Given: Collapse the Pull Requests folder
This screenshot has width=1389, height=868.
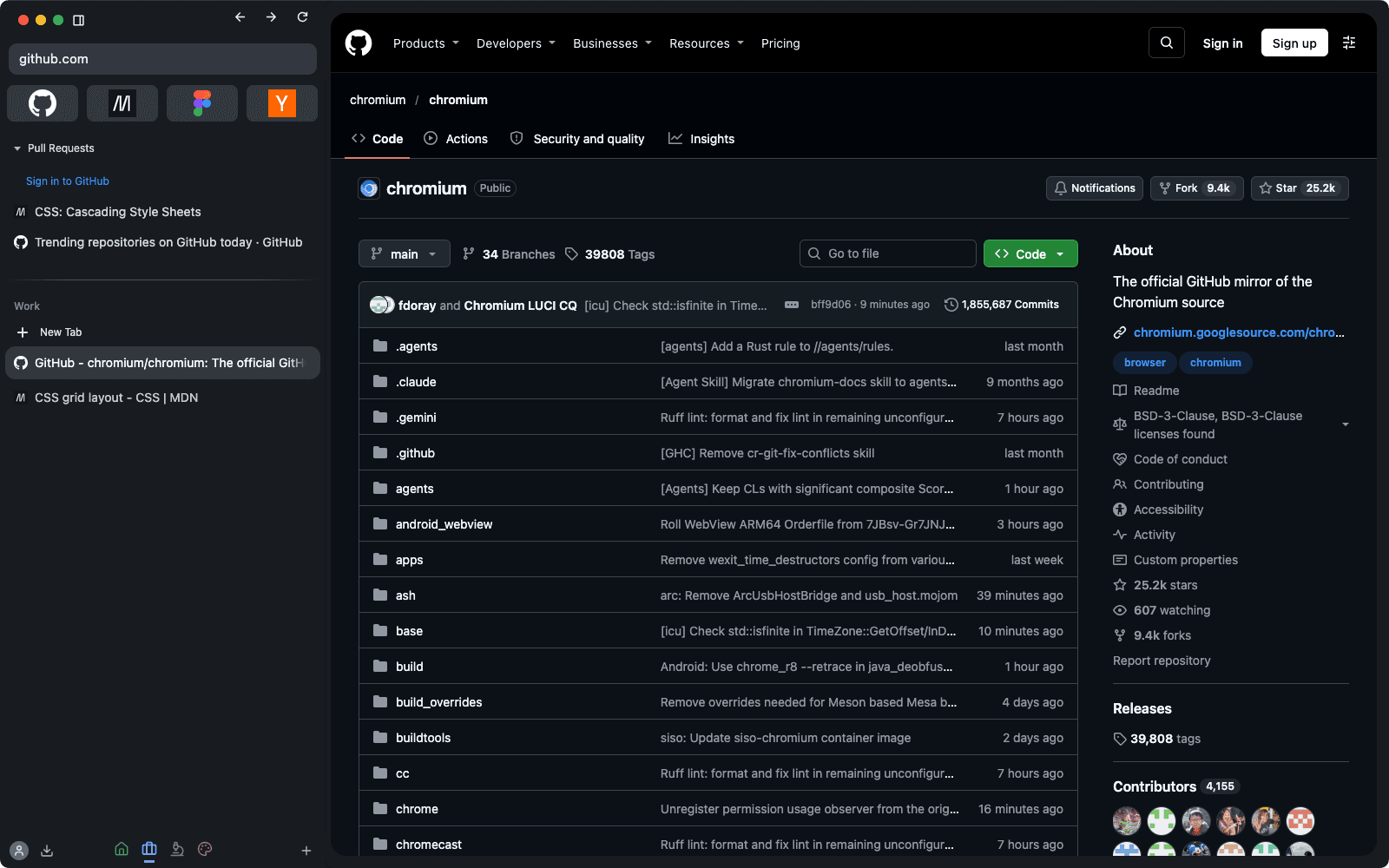Looking at the screenshot, I should pyautogui.click(x=17, y=148).
